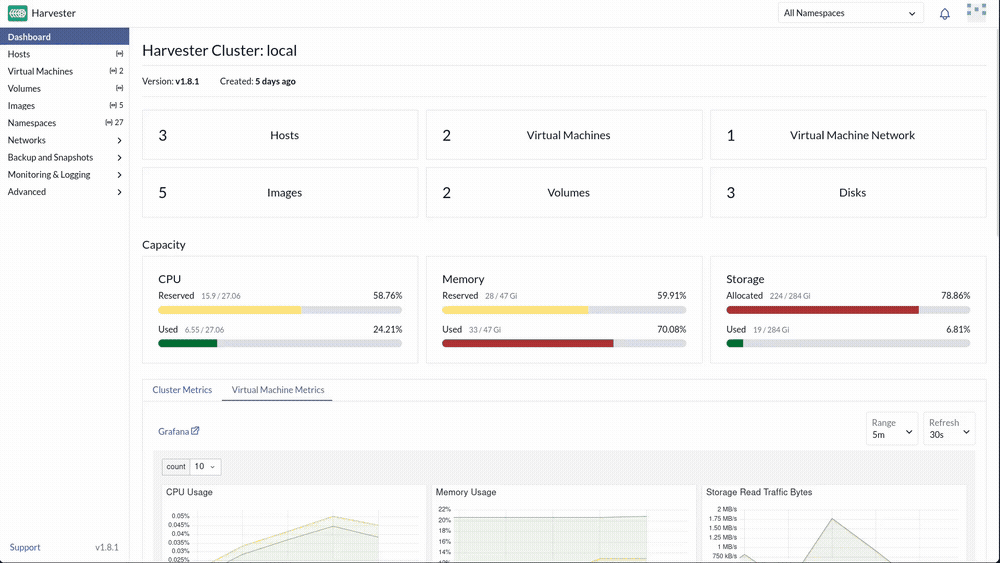Screen dimensions: 1000x563
Task: Click the CPU Used progress bar
Action: click(280, 343)
